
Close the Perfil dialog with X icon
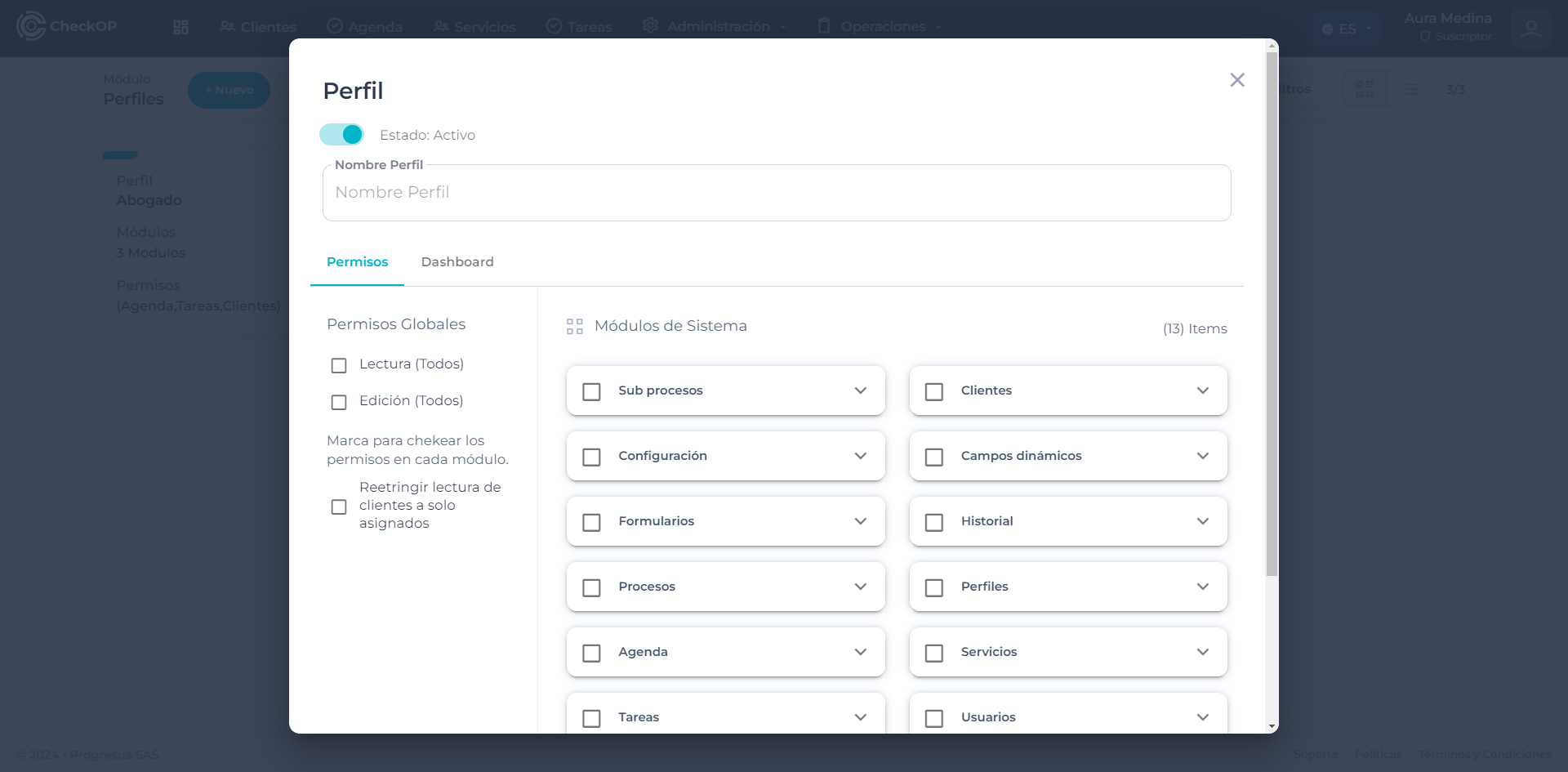pyautogui.click(x=1236, y=80)
